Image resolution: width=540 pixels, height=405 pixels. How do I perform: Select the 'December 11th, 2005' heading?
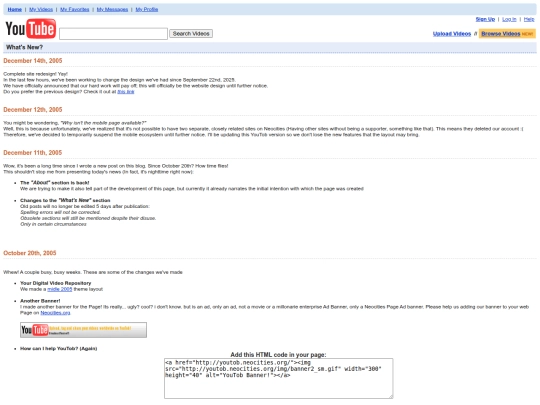coord(33,153)
